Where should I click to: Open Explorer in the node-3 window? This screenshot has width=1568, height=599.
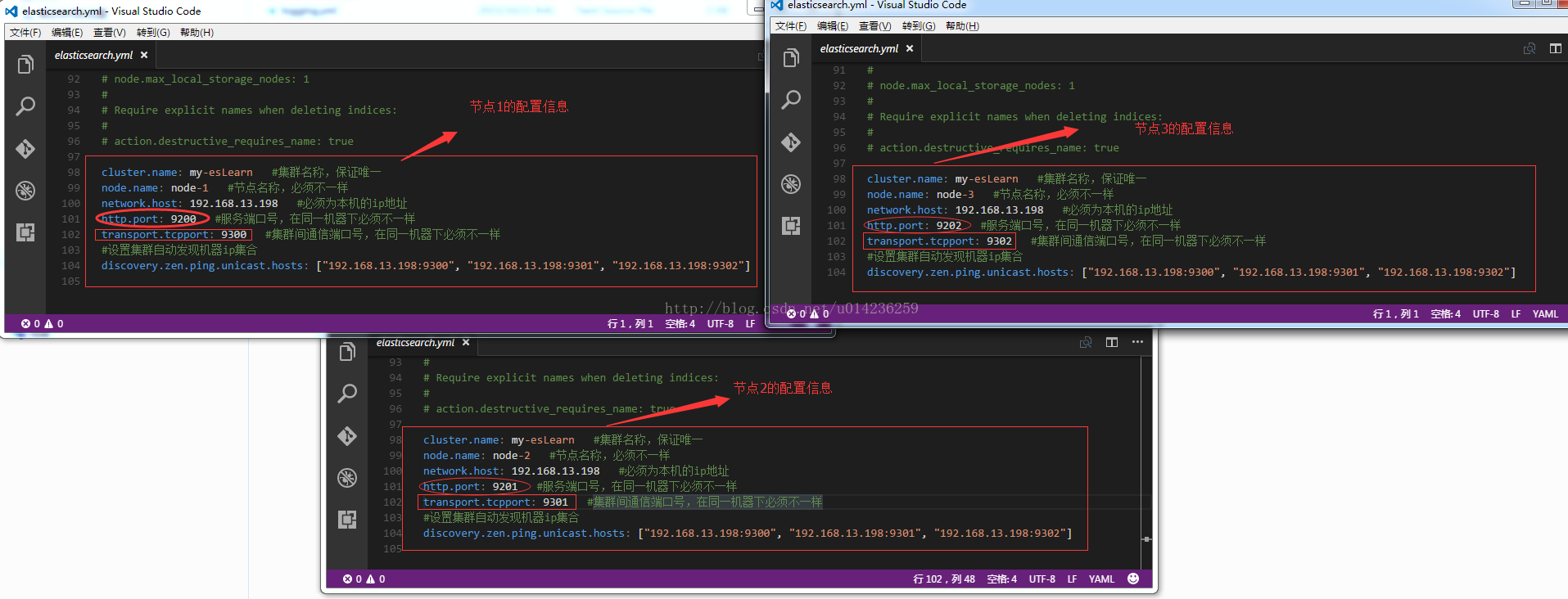[x=791, y=57]
